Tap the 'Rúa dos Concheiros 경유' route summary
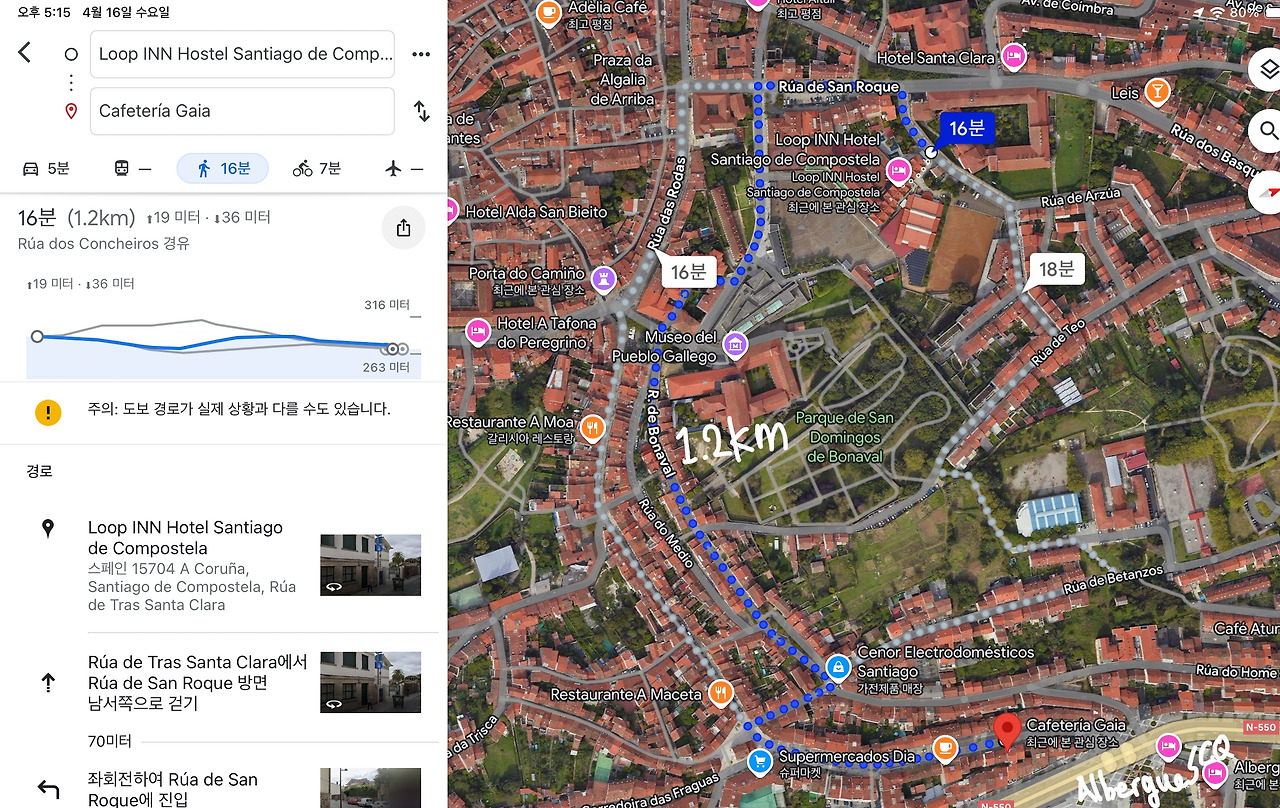This screenshot has width=1280, height=808. point(104,244)
